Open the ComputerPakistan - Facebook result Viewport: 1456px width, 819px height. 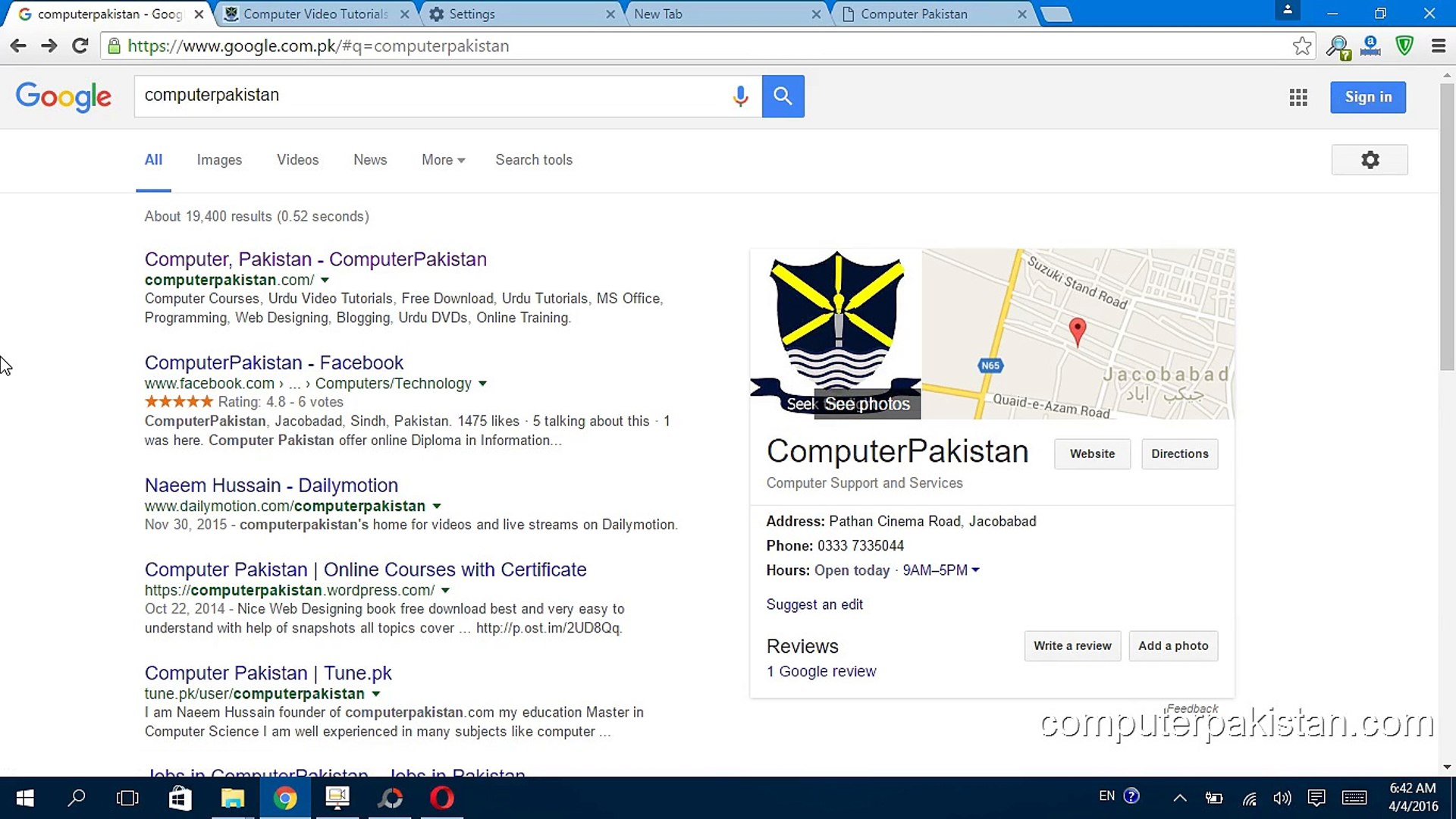(x=274, y=363)
